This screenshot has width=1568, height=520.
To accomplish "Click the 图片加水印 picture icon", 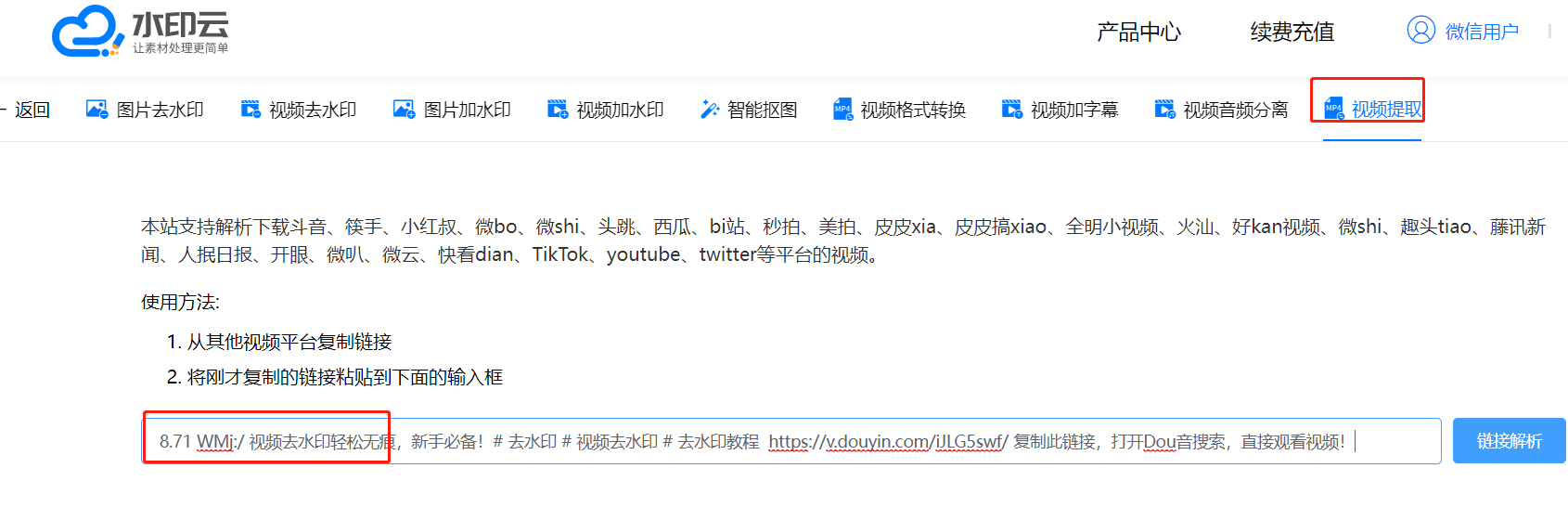I will coord(404,110).
